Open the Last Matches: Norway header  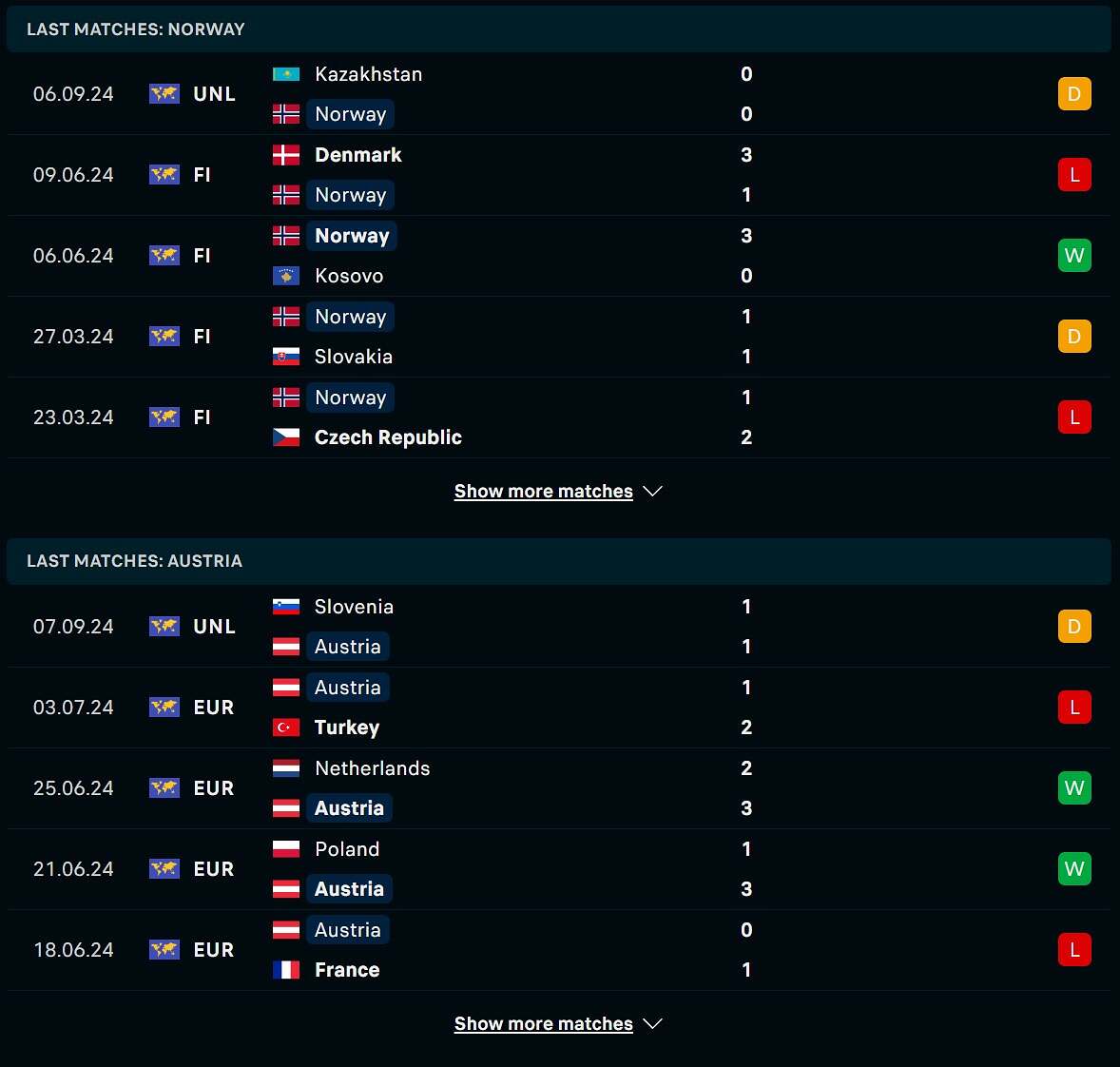click(x=558, y=29)
